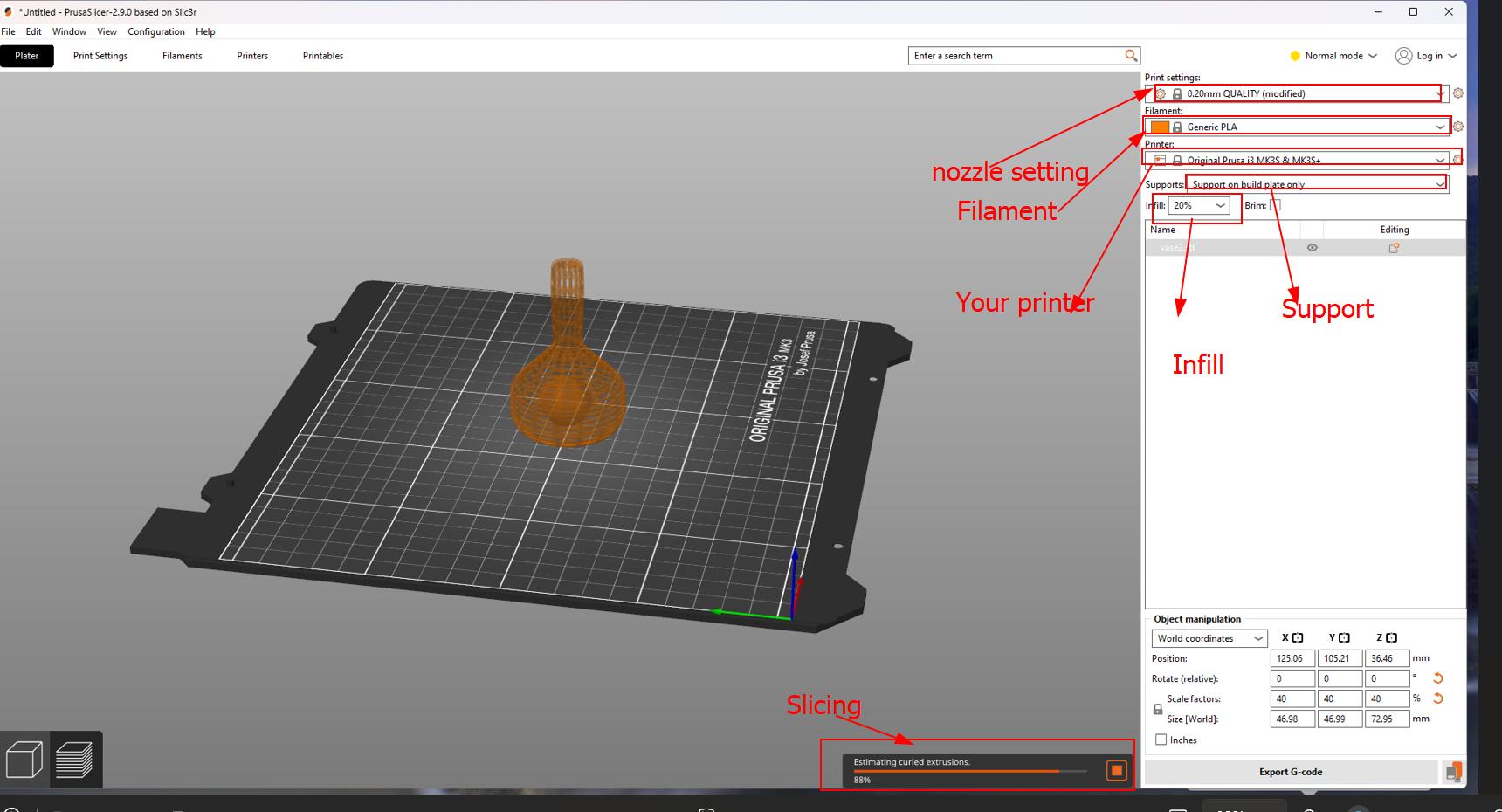Click the X axis mirror icon

(x=1298, y=638)
